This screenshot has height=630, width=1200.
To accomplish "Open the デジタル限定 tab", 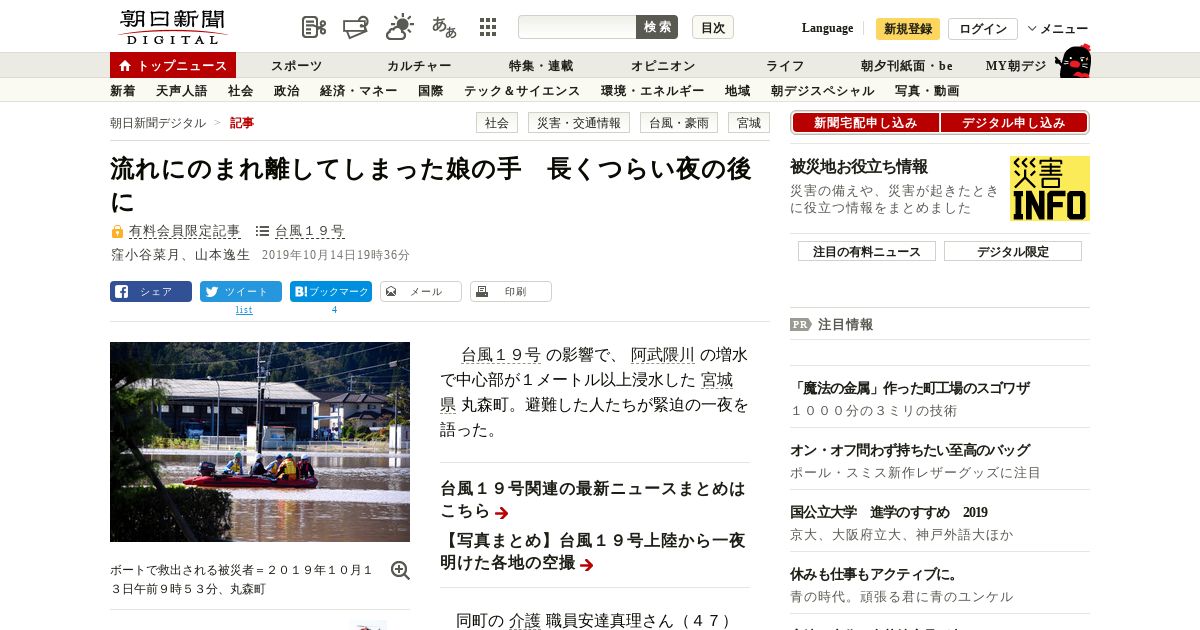I will (x=1013, y=251).
